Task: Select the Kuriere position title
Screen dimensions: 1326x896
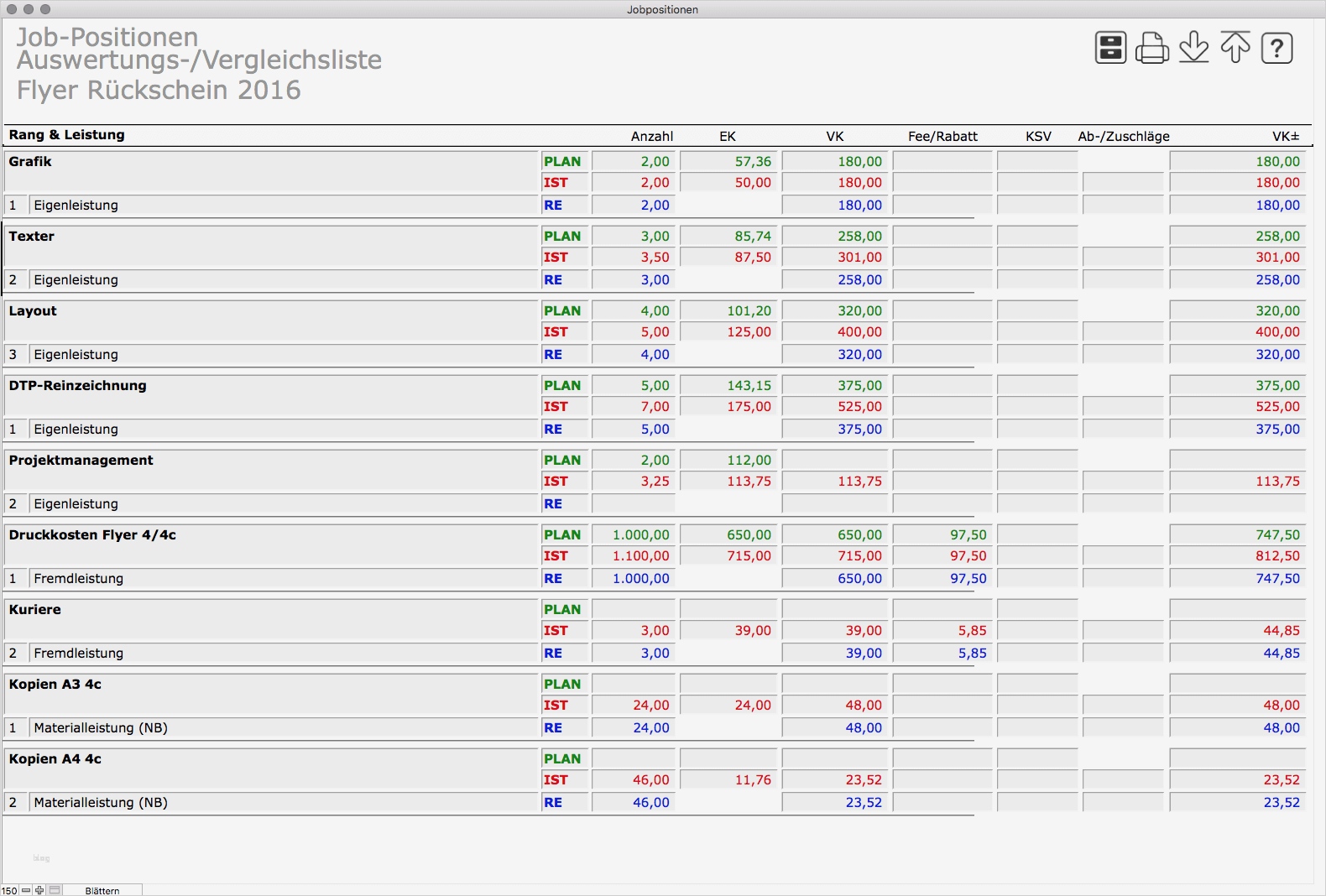Action: [35, 609]
